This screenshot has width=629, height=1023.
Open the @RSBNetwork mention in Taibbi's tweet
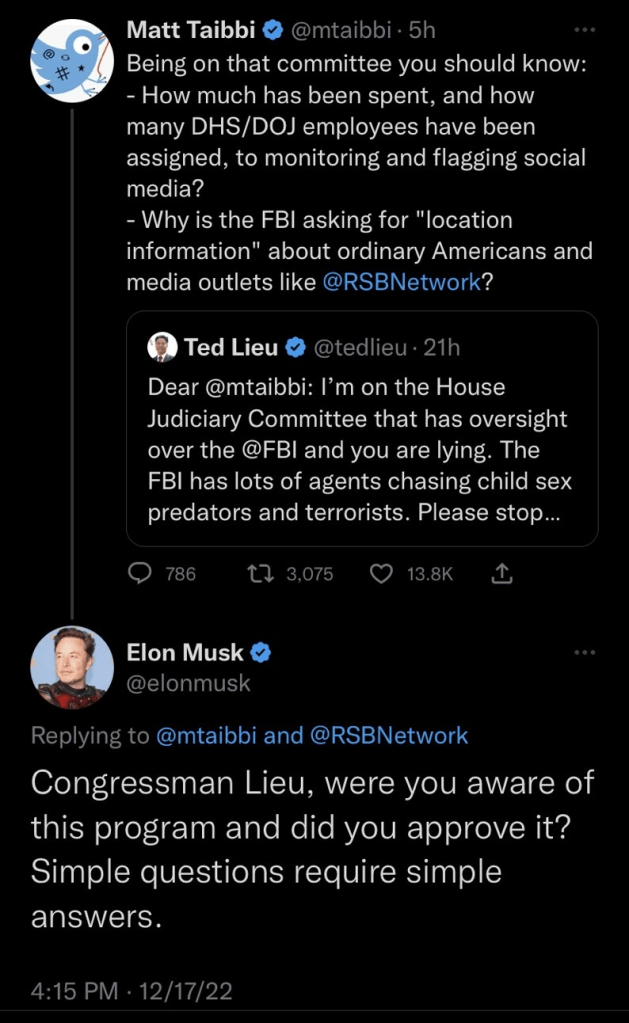(402, 282)
